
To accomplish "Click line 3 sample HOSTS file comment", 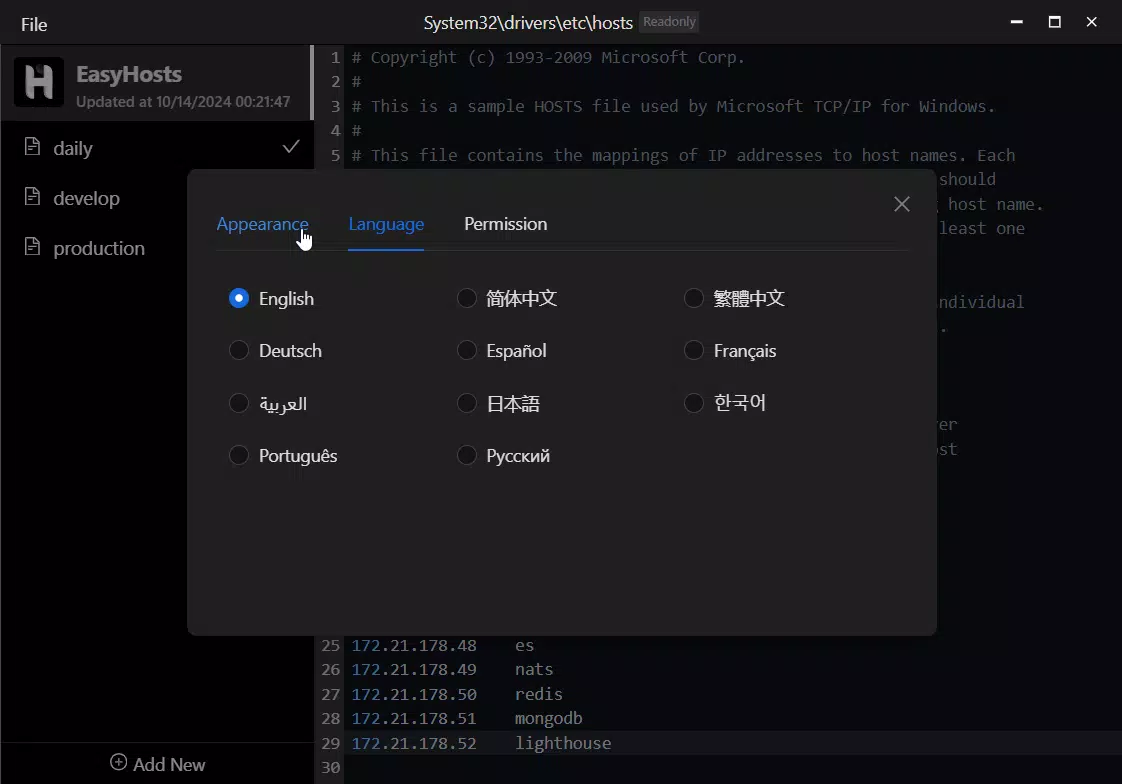I will 673,107.
